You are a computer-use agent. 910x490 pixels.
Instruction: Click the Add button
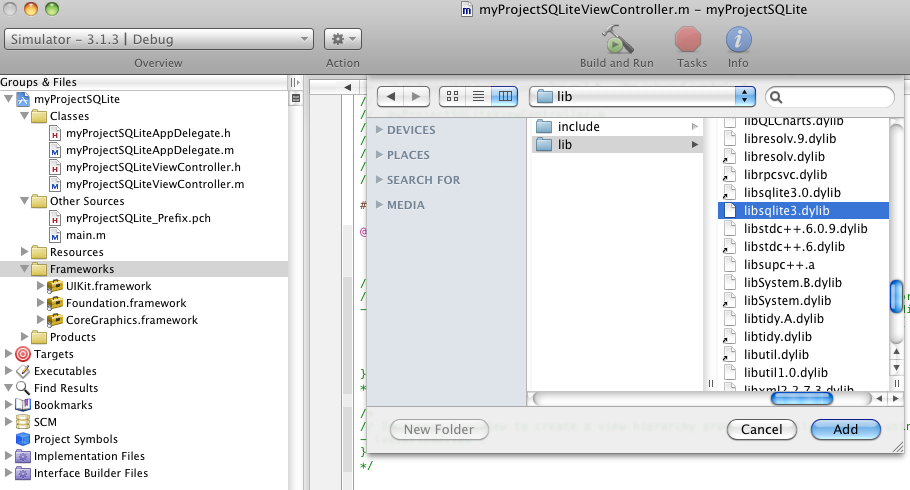click(846, 429)
